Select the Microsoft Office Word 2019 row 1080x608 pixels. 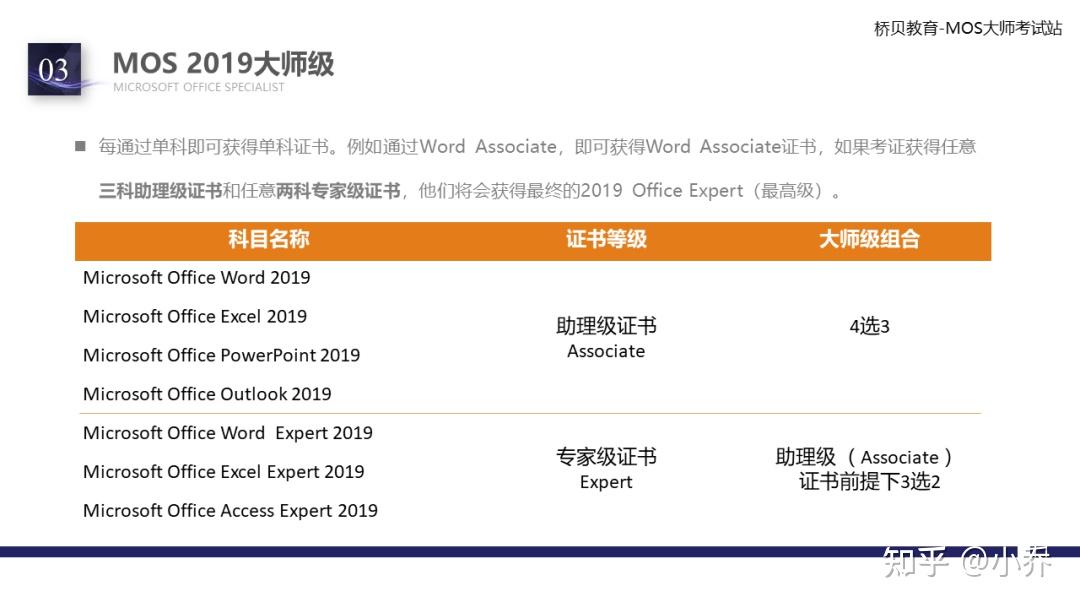coord(196,277)
